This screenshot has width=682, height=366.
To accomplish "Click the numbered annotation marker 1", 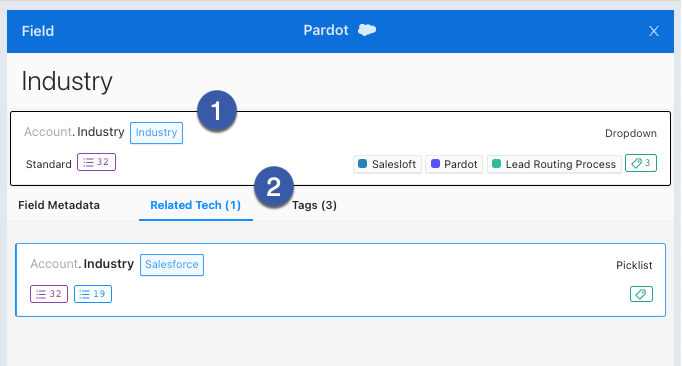I will pos(217,111).
